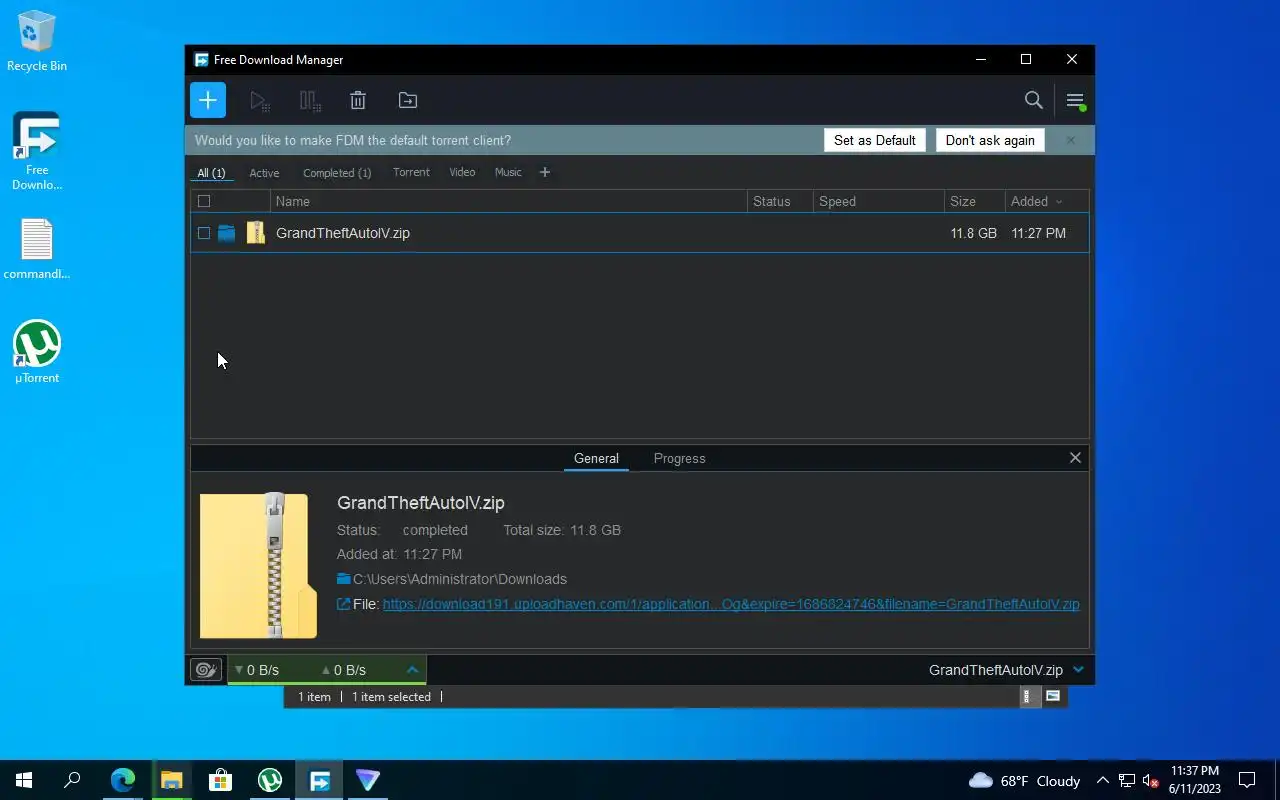
Task: Select the µTorrent desktop shortcut
Action: click(x=37, y=352)
